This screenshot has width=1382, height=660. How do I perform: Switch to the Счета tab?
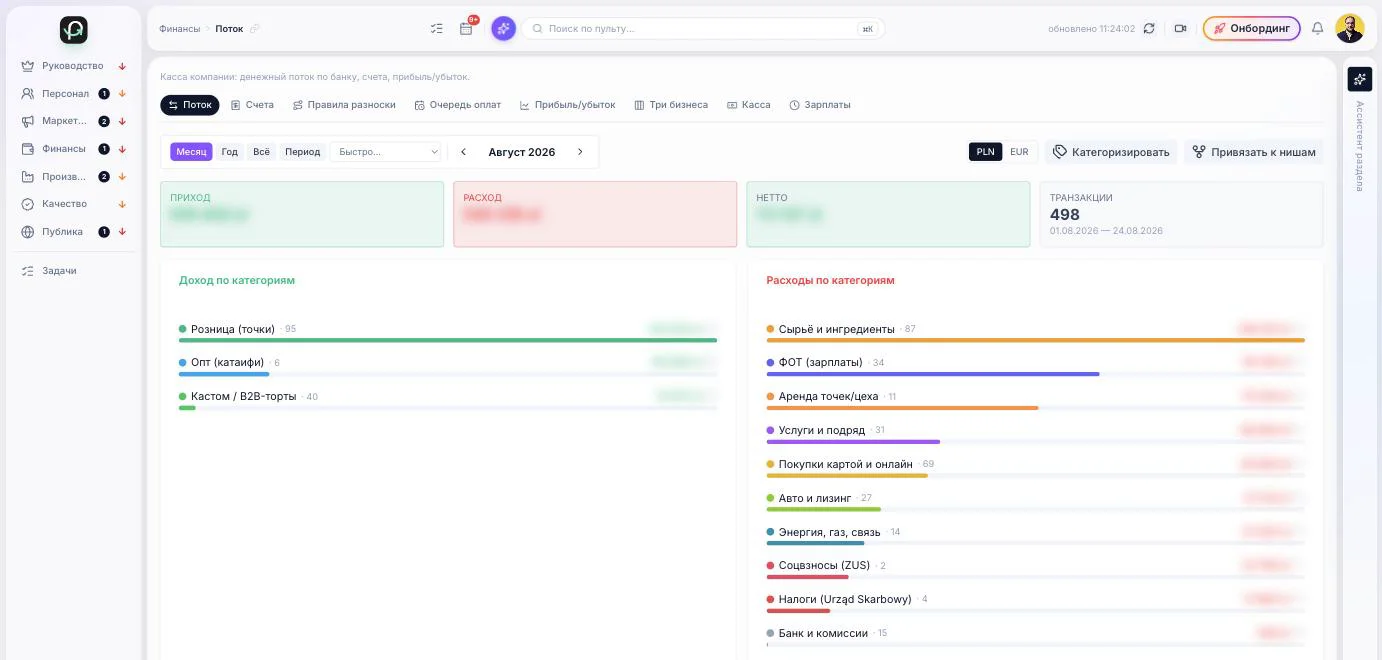pyautogui.click(x=252, y=105)
